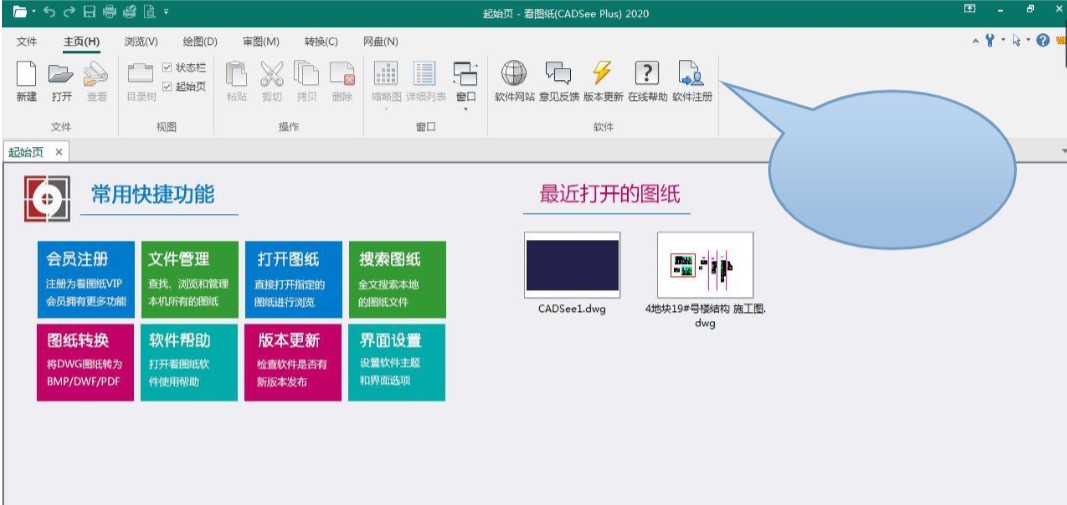The width and height of the screenshot is (1067, 505).
Task: Click the 搜索图纸 tile
Action: click(396, 279)
